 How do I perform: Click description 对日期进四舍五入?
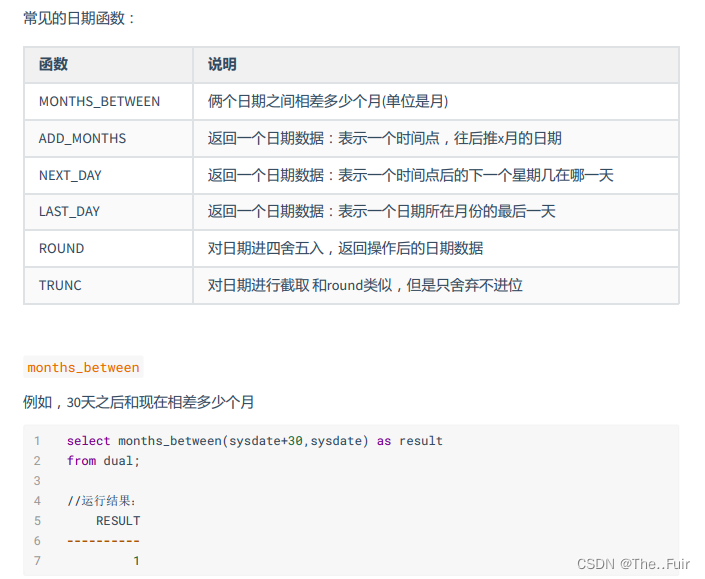pyautogui.click(x=345, y=249)
